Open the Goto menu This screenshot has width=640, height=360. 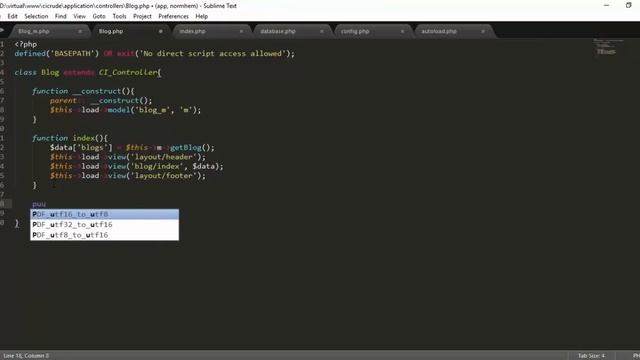pyautogui.click(x=99, y=16)
